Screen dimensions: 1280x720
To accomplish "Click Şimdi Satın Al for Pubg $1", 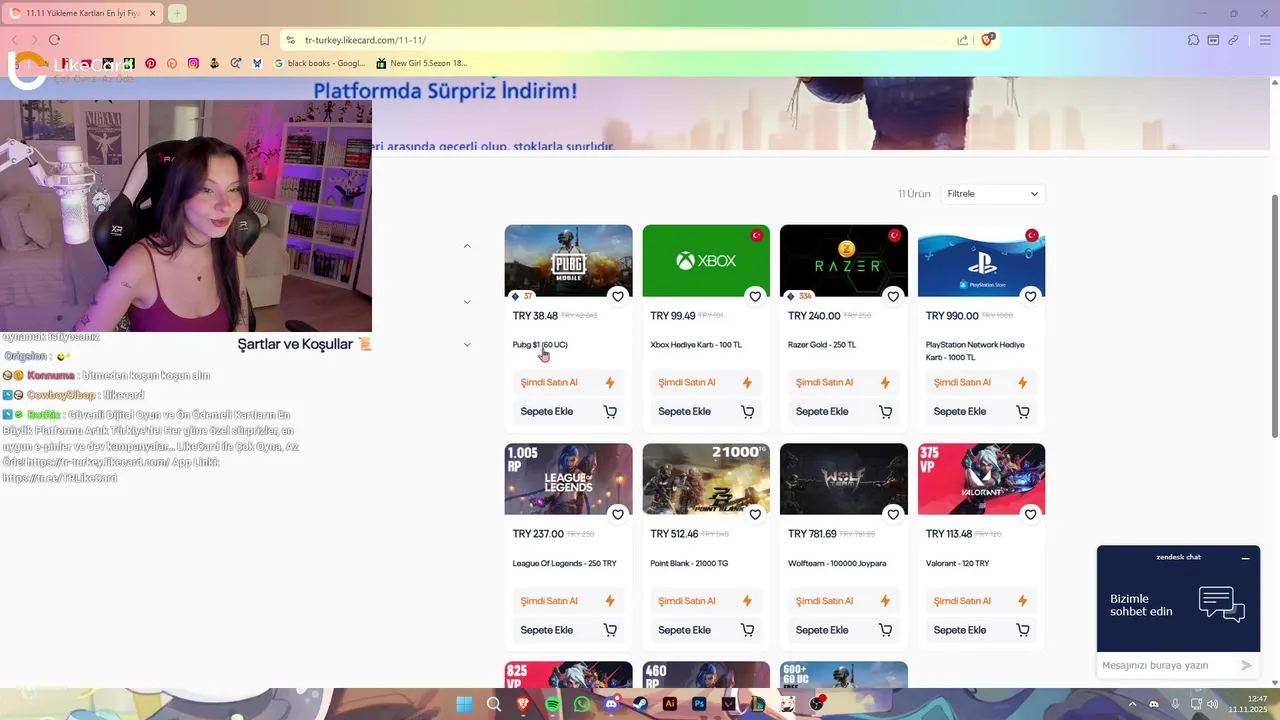I will tap(568, 382).
